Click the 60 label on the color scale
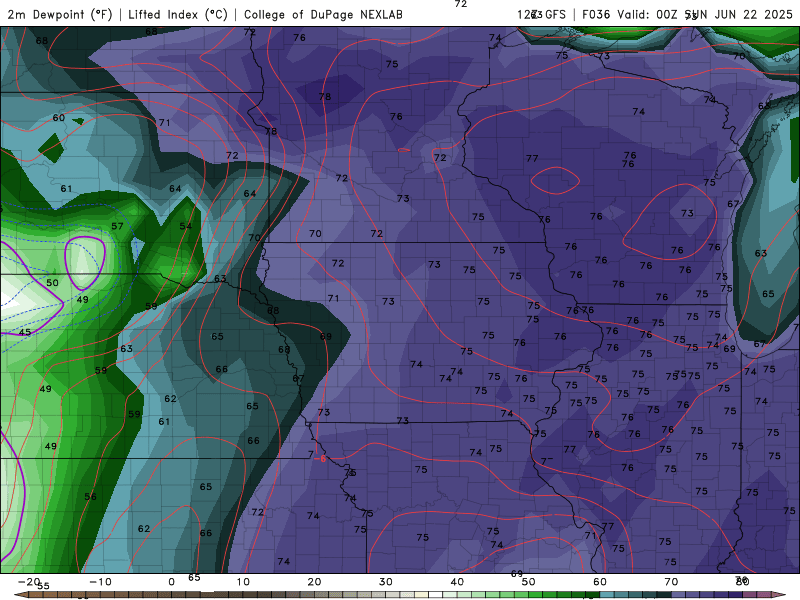800x600 pixels. (600, 582)
